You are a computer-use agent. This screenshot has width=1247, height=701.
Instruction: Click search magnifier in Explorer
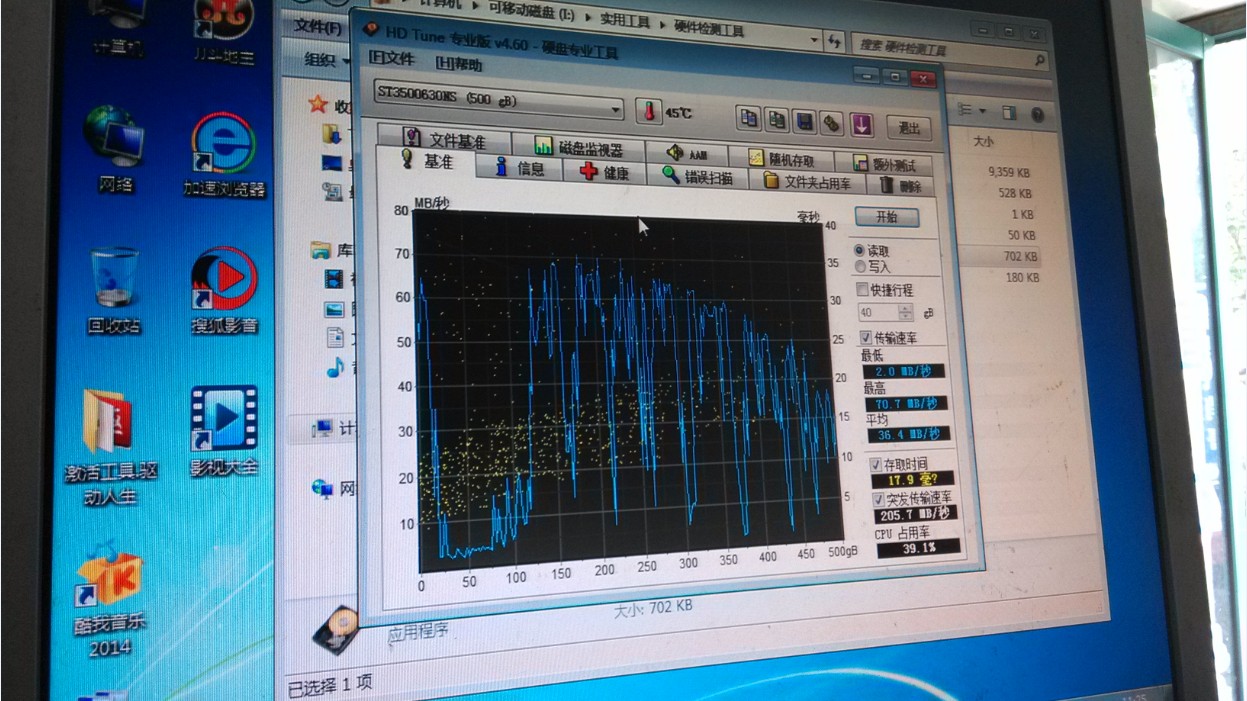pos(1040,61)
